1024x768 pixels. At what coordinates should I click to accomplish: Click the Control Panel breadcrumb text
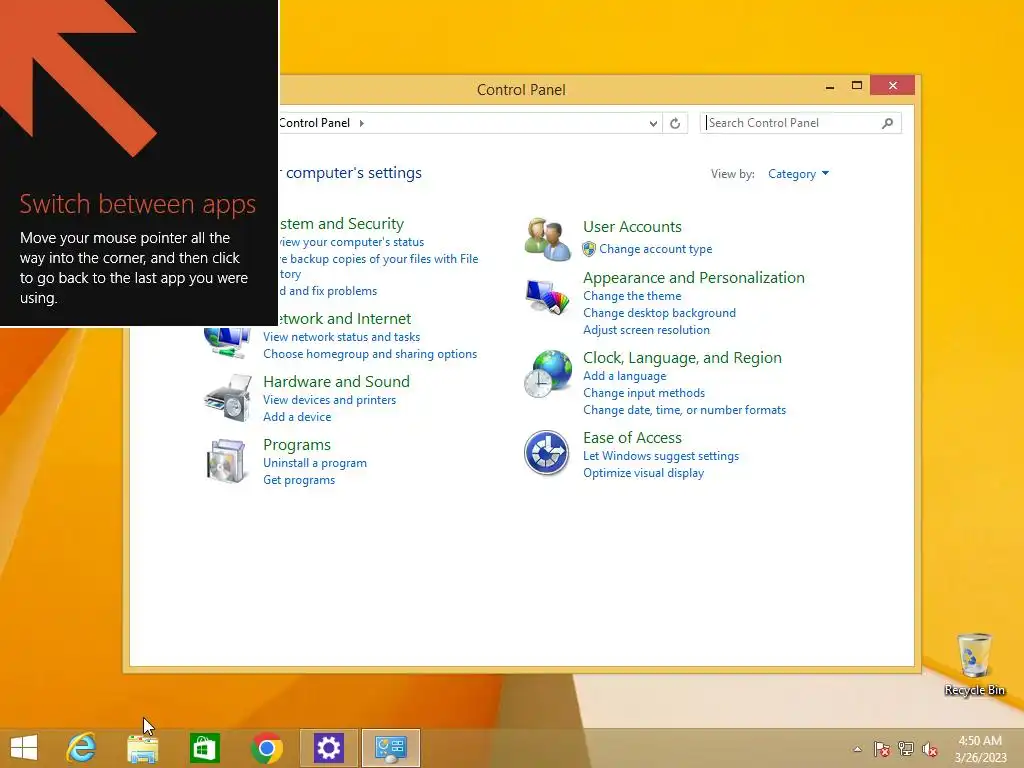click(x=315, y=123)
